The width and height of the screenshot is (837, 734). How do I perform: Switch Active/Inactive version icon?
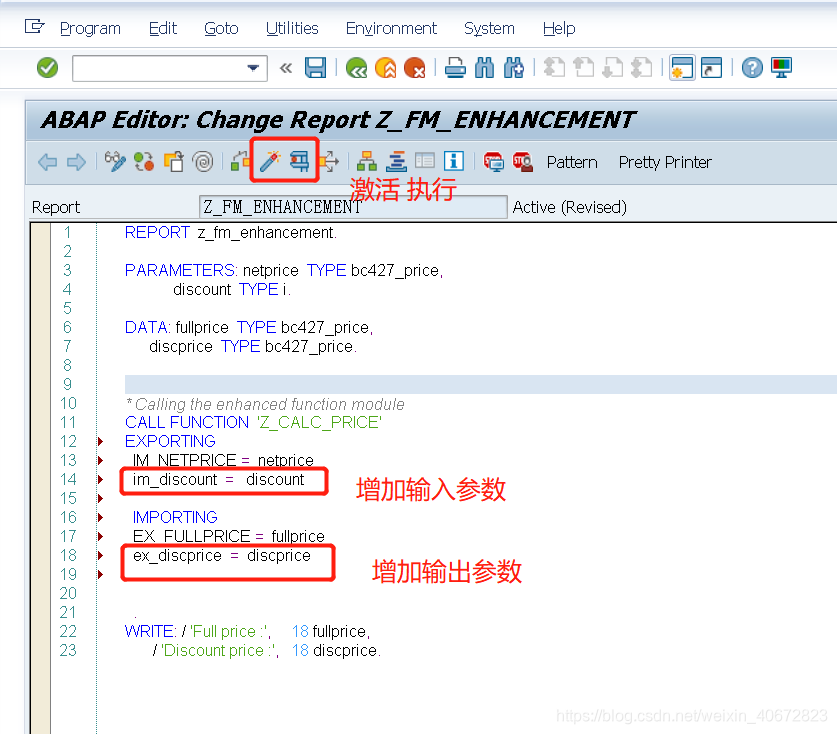[144, 161]
